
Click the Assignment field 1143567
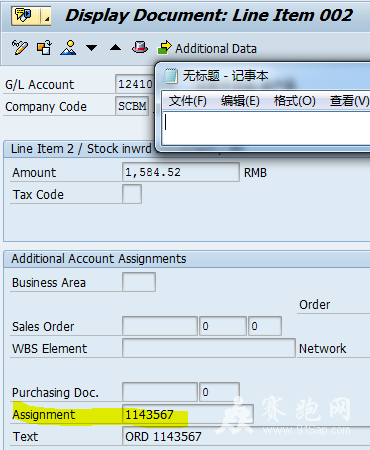(188, 414)
